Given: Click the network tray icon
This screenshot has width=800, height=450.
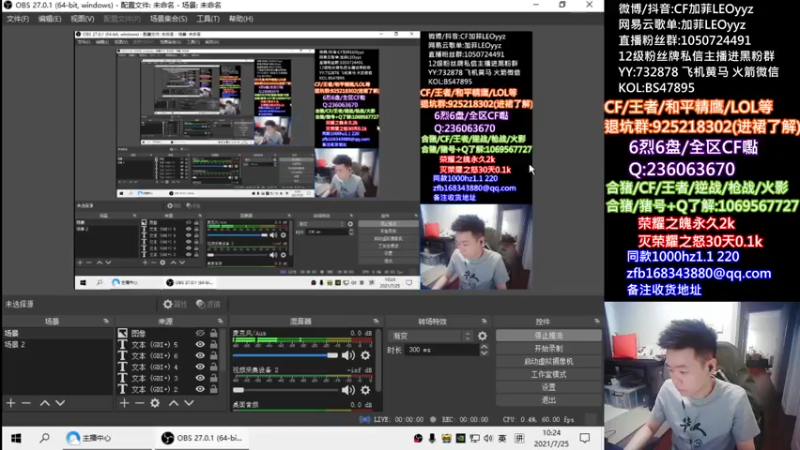Looking at the screenshot, I should coord(474,438).
